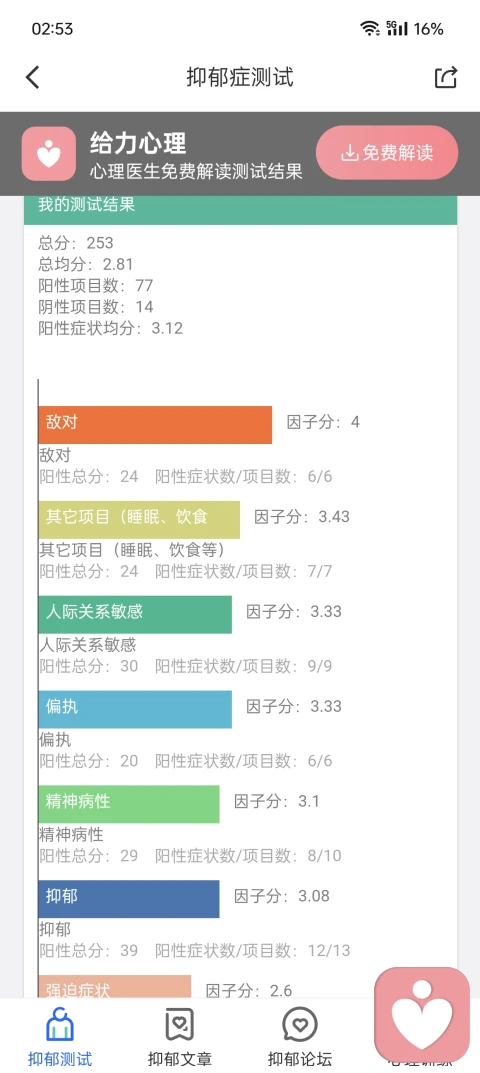Open the 抑郁论坛 chat icon

299,1025
